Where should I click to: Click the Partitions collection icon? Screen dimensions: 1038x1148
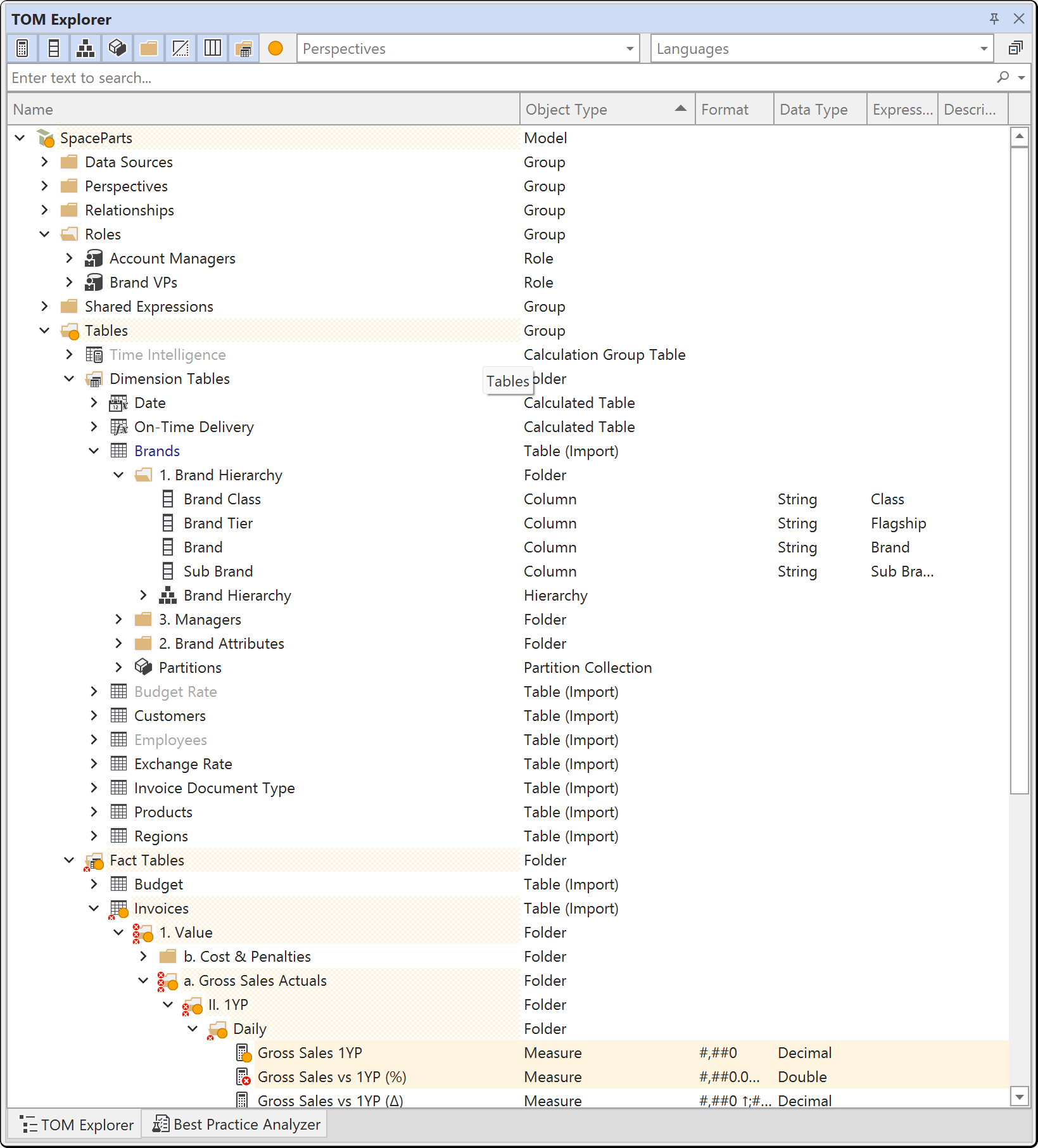pos(143,668)
